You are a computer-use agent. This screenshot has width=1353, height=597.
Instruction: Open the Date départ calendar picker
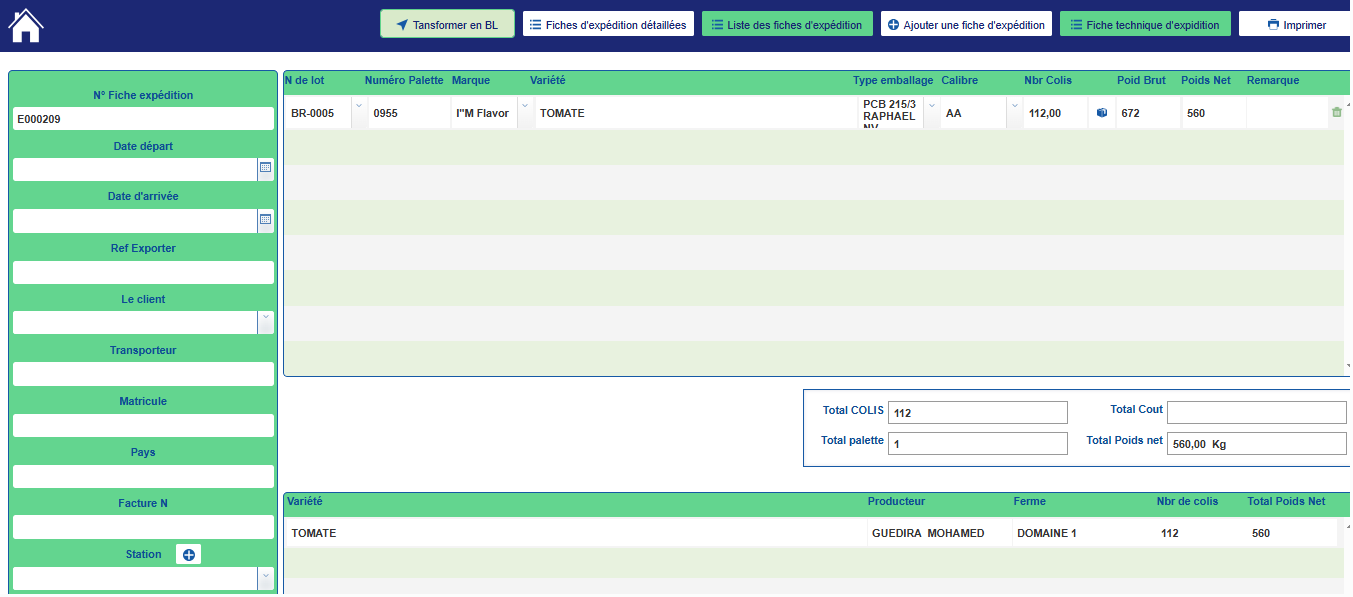266,168
